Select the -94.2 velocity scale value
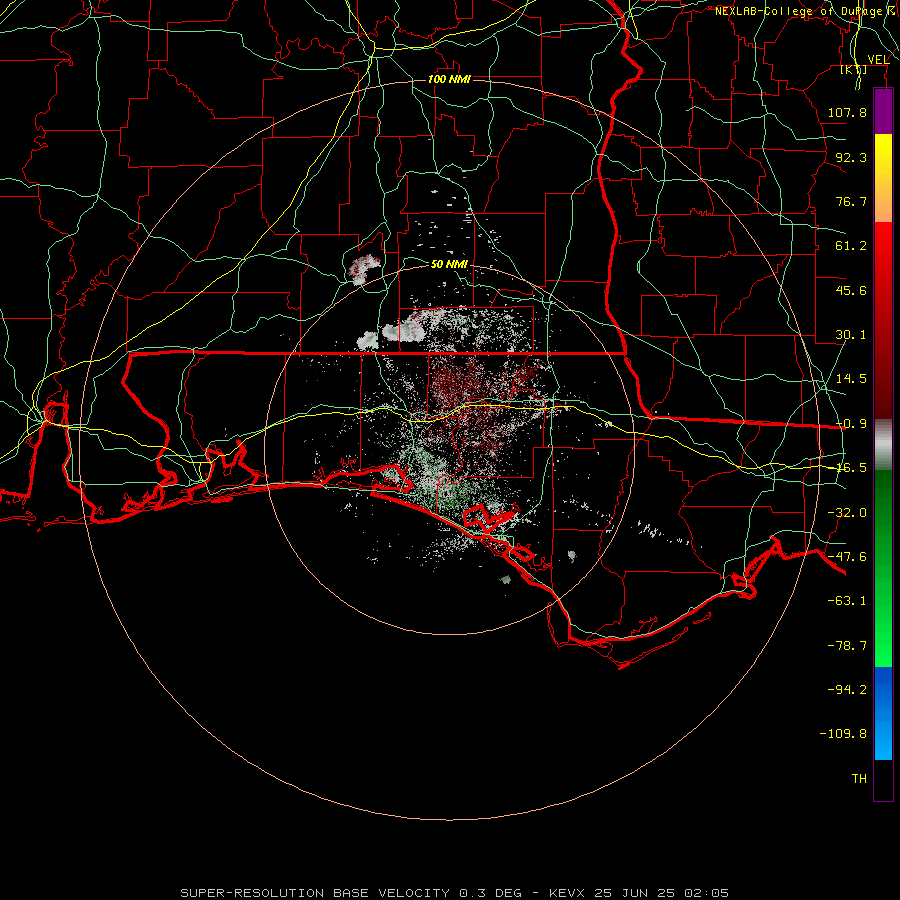Image resolution: width=900 pixels, height=900 pixels. 847,689
